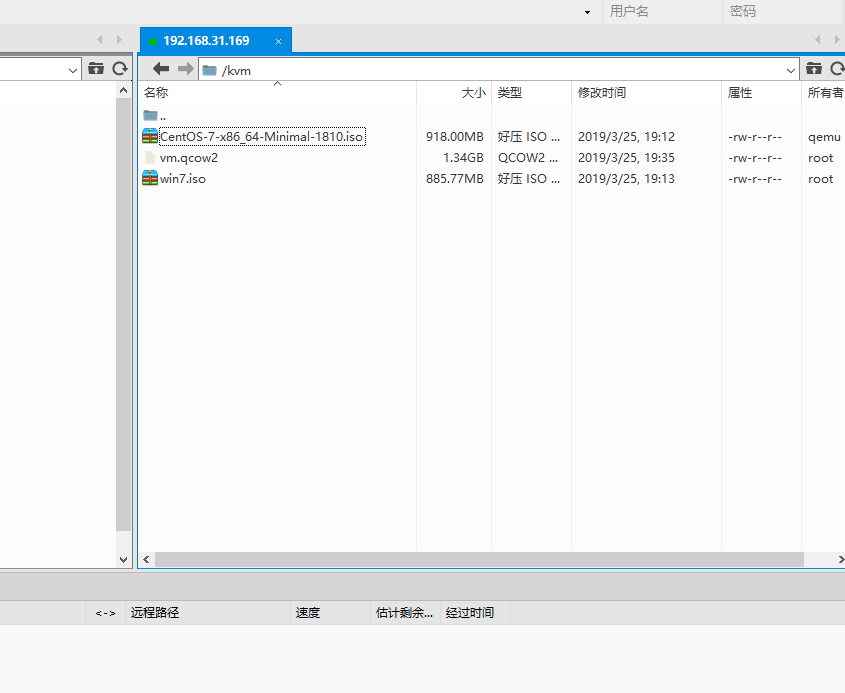This screenshot has width=845, height=693.
Task: Refresh the remote pane's file list
Action: point(837,68)
